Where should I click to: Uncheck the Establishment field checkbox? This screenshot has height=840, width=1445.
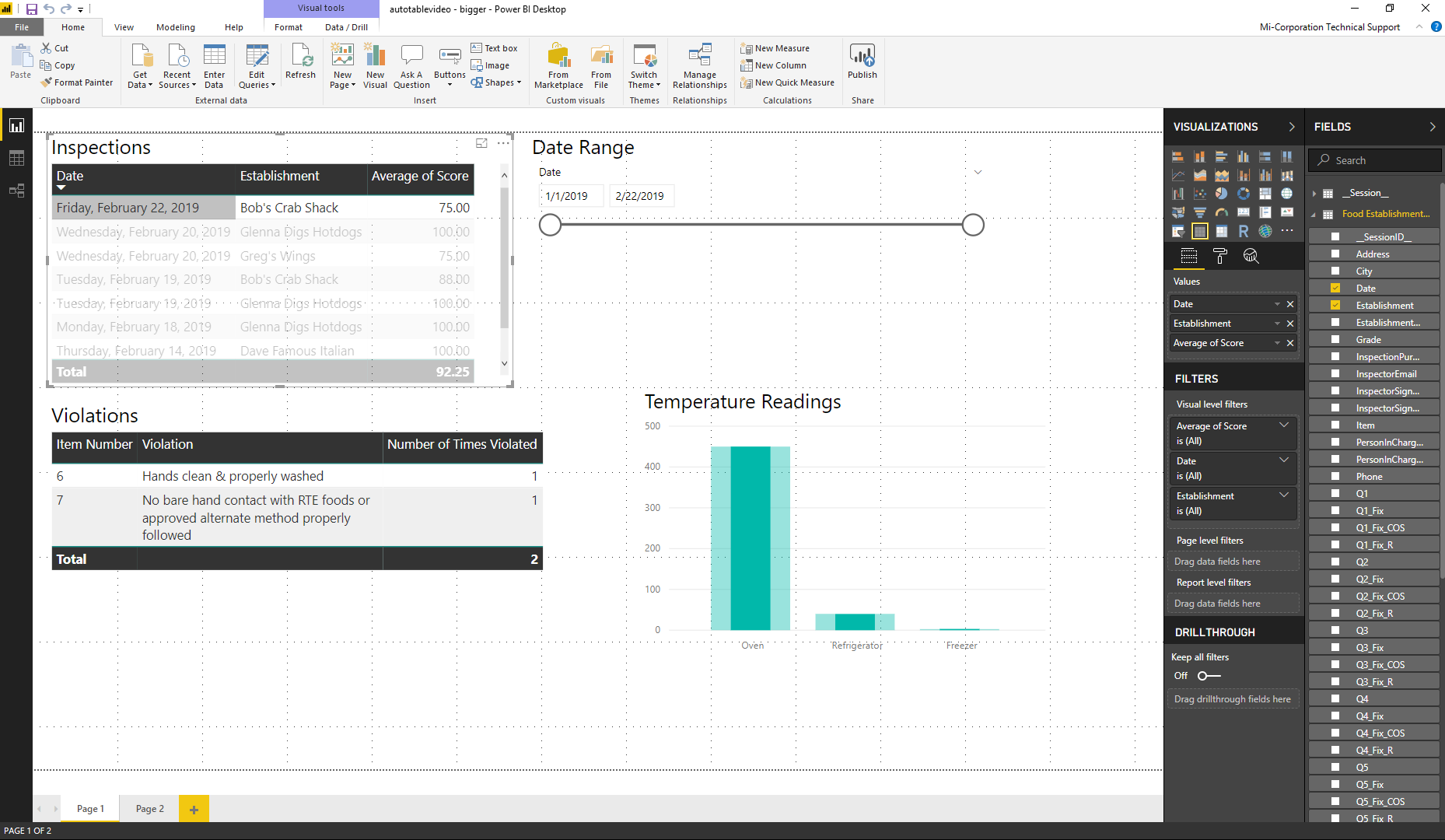1335,305
